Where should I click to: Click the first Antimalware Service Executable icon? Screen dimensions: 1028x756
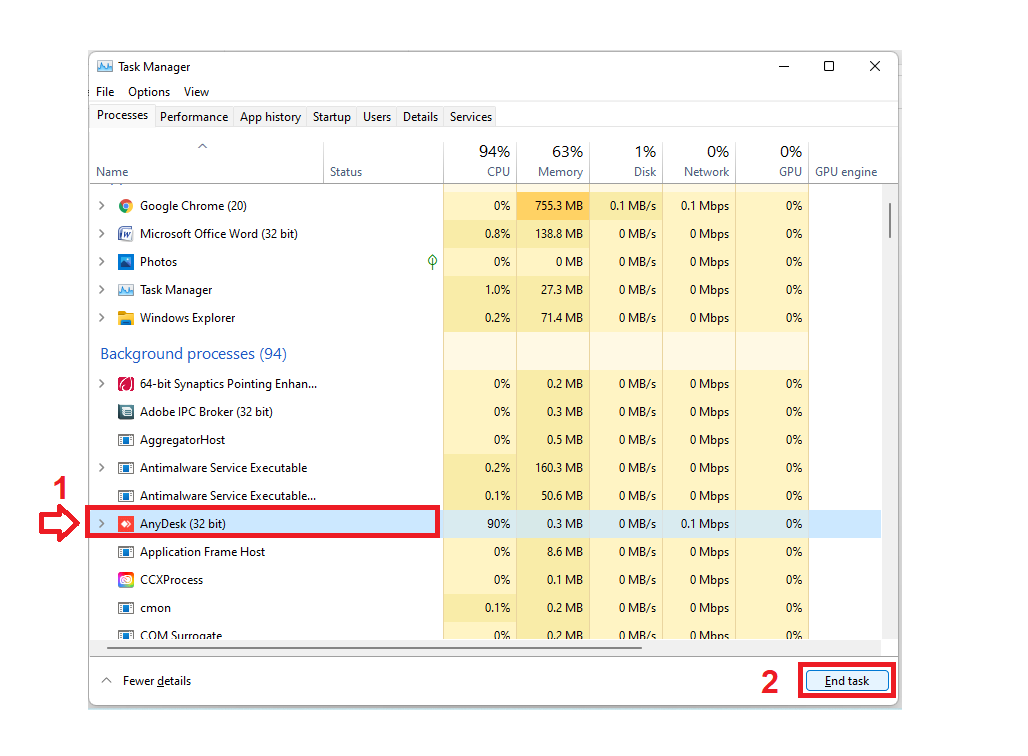(x=125, y=468)
